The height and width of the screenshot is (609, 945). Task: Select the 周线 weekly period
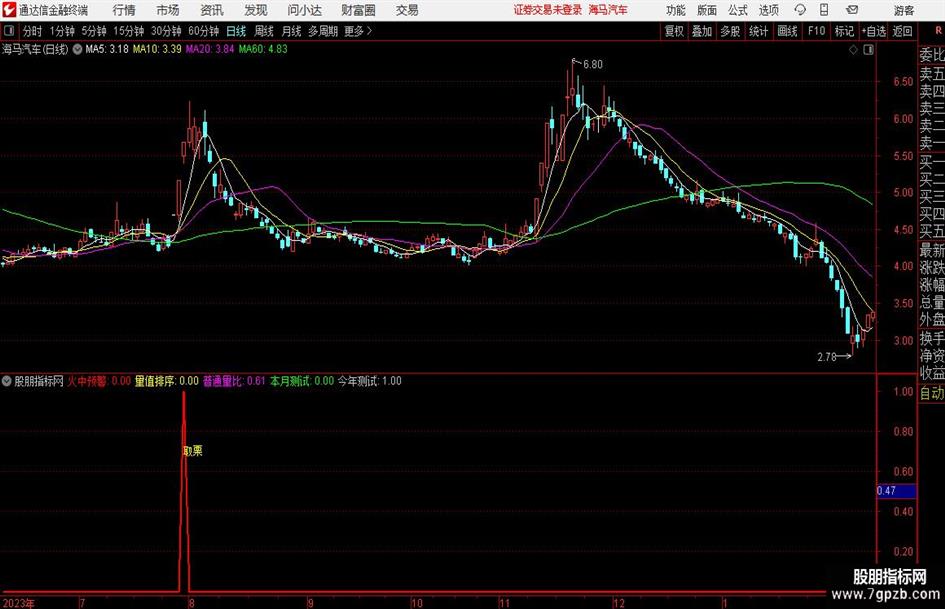tap(263, 31)
